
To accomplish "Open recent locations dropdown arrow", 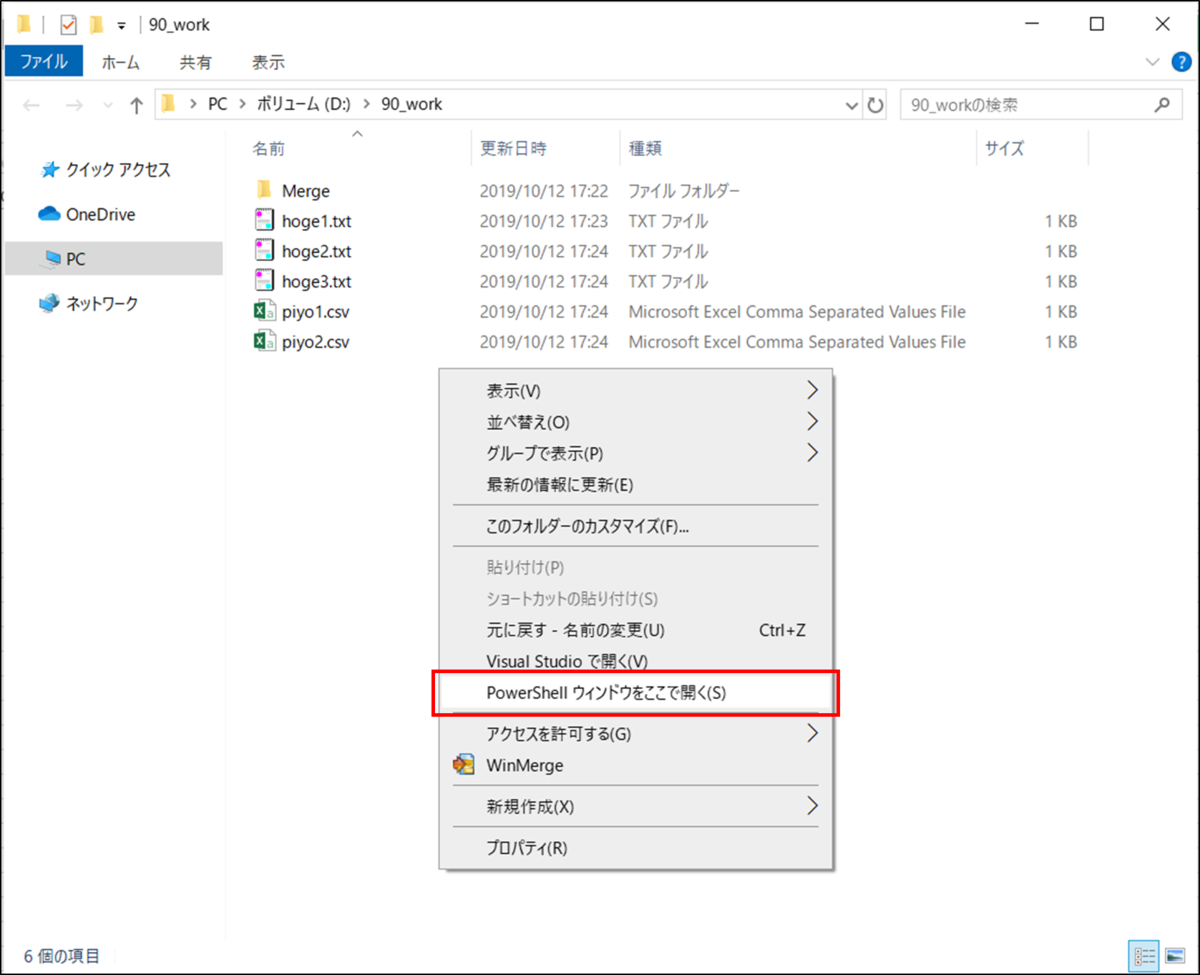I will (106, 106).
